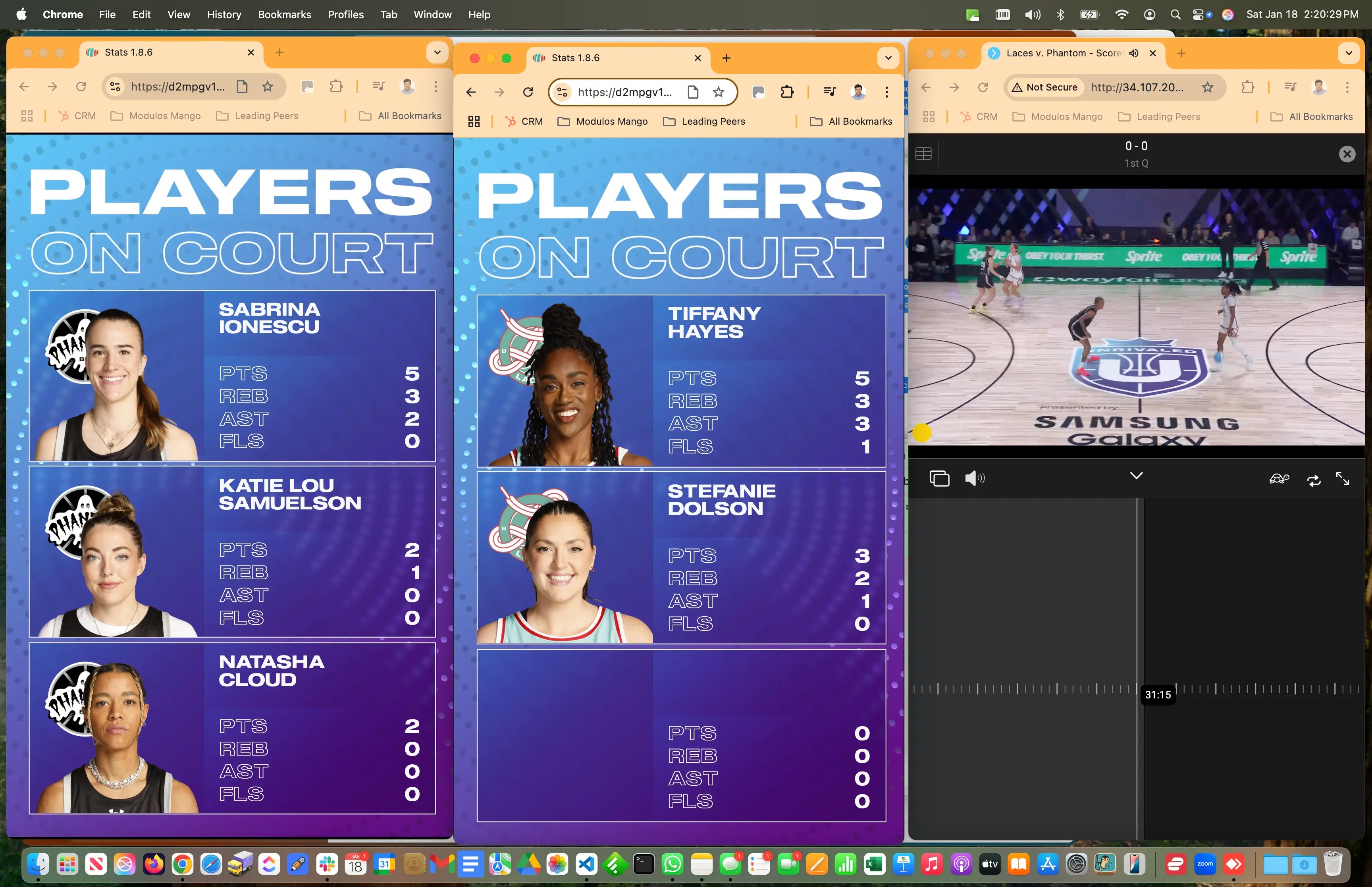
Task: Open media control icon in middle window toolbar
Action: (829, 92)
